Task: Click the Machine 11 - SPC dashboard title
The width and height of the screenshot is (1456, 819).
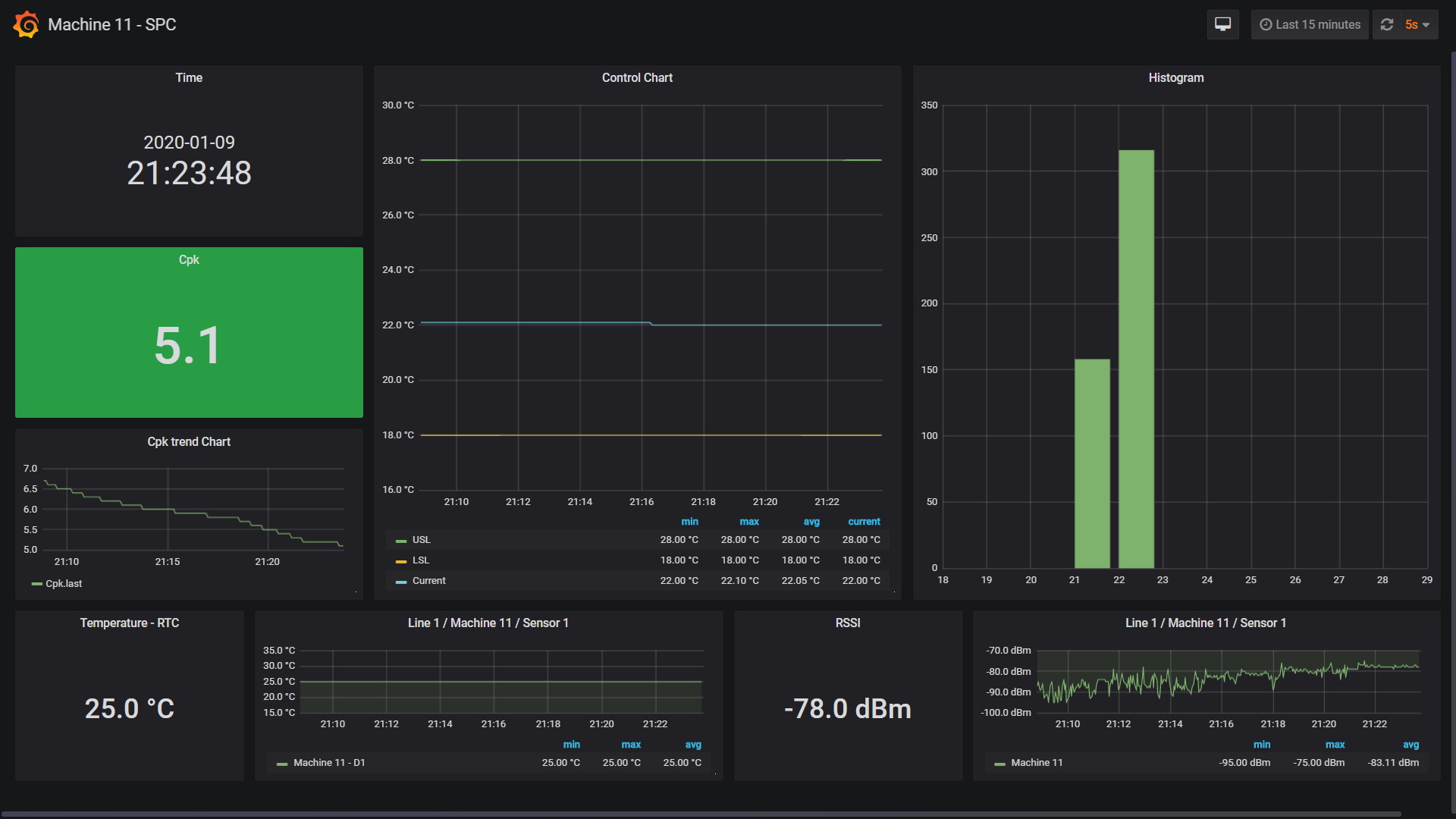Action: [112, 24]
